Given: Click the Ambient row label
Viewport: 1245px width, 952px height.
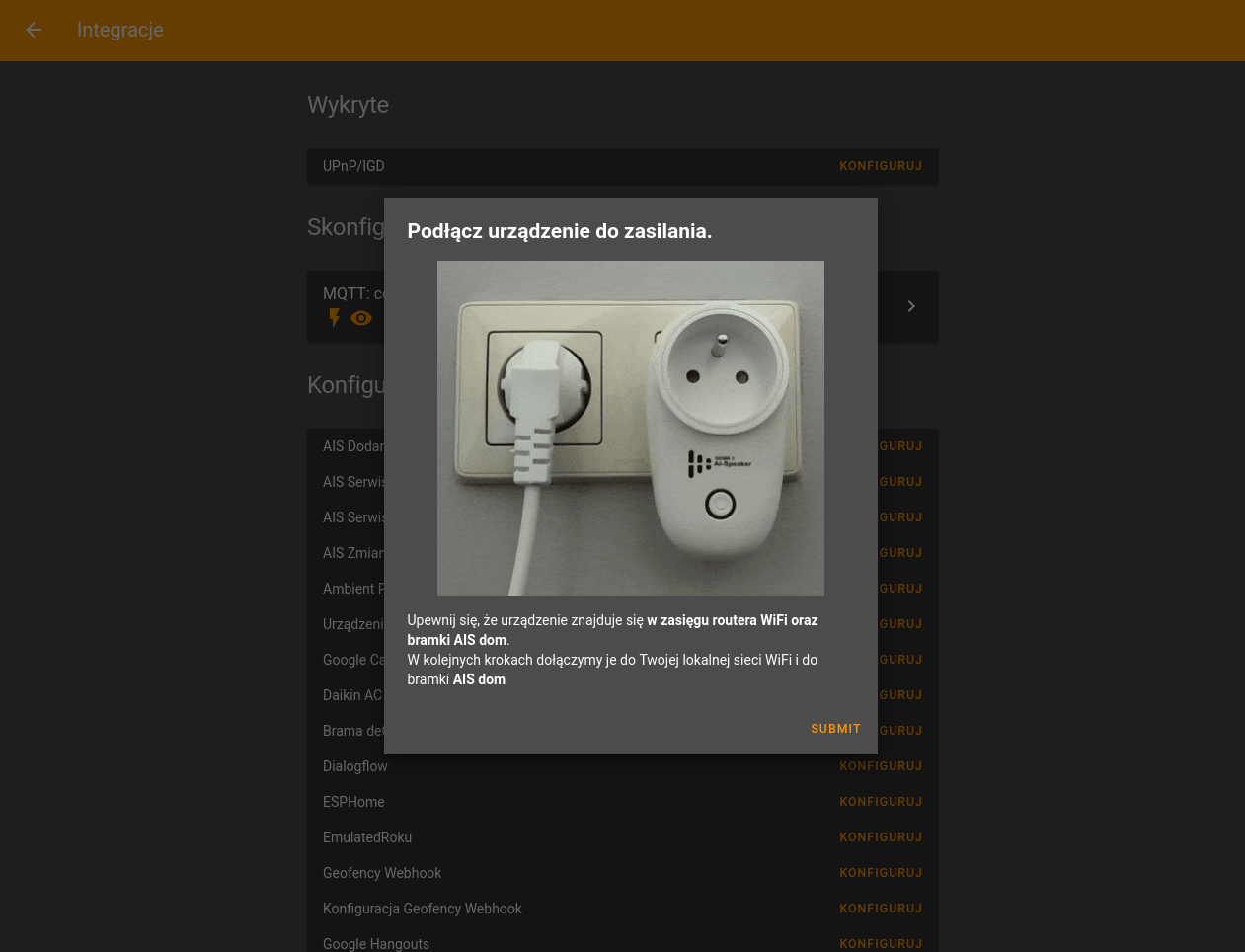Looking at the screenshot, I should (x=353, y=589).
